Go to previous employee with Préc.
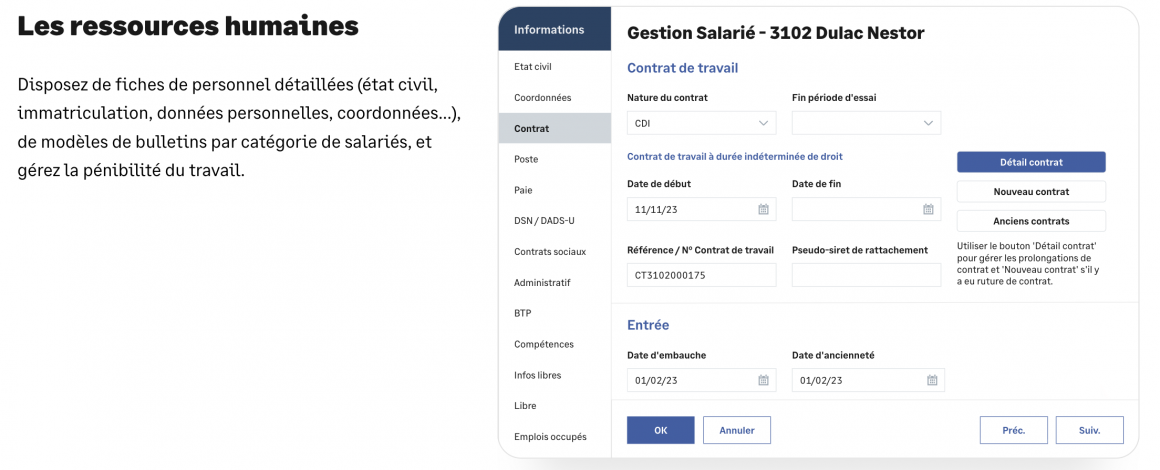Screen dimensions: 1160x470 [x=1013, y=430]
